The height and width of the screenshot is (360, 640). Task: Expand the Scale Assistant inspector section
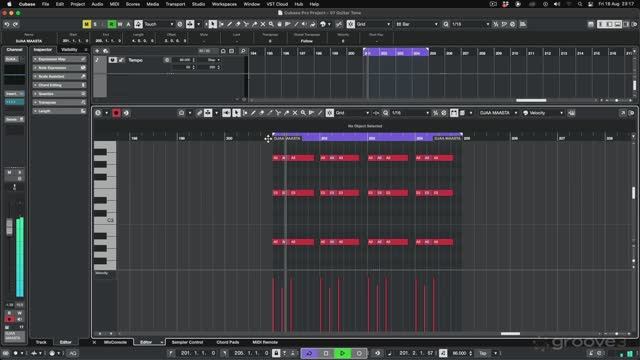click(x=59, y=76)
